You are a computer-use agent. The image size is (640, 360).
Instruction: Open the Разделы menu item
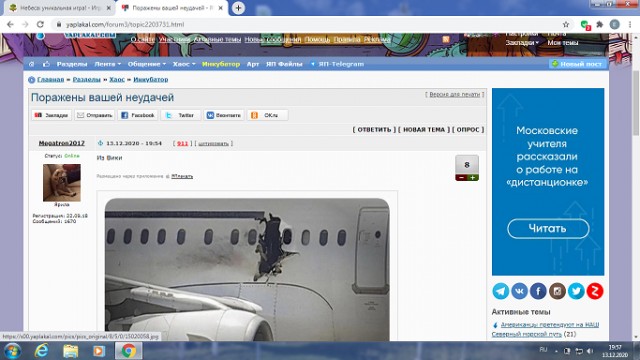click(x=72, y=64)
